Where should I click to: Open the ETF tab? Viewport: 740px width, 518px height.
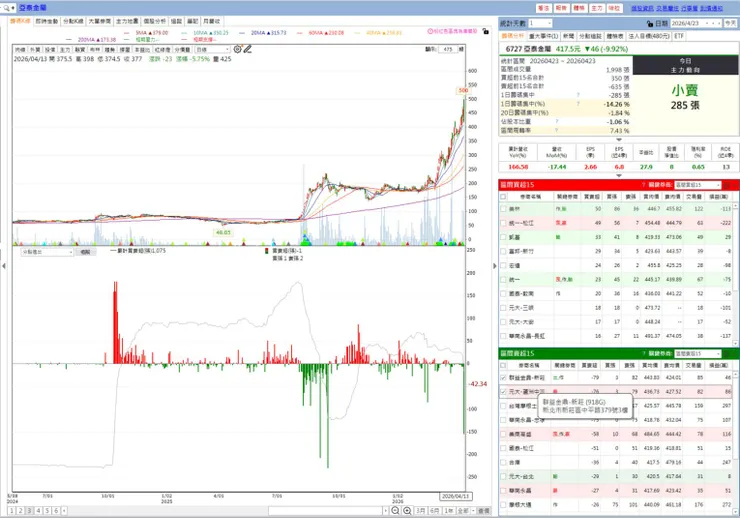[x=679, y=36]
